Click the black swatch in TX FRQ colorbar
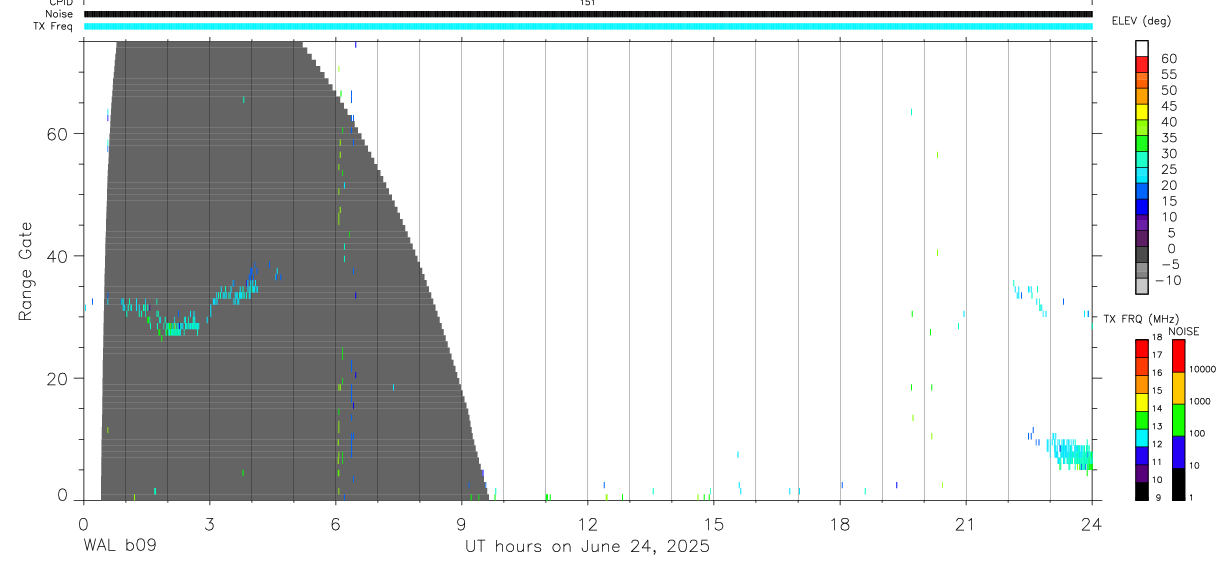 (x=1142, y=491)
